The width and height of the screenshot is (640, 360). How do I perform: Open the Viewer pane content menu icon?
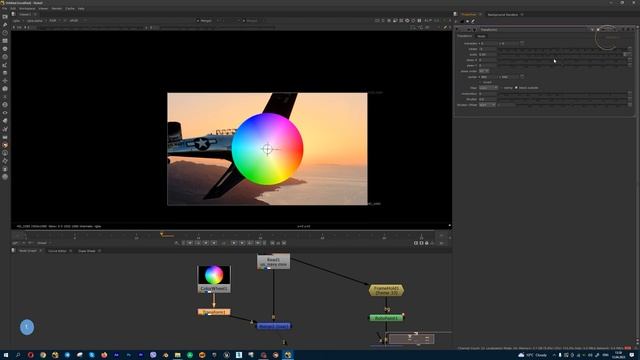click(x=13, y=14)
